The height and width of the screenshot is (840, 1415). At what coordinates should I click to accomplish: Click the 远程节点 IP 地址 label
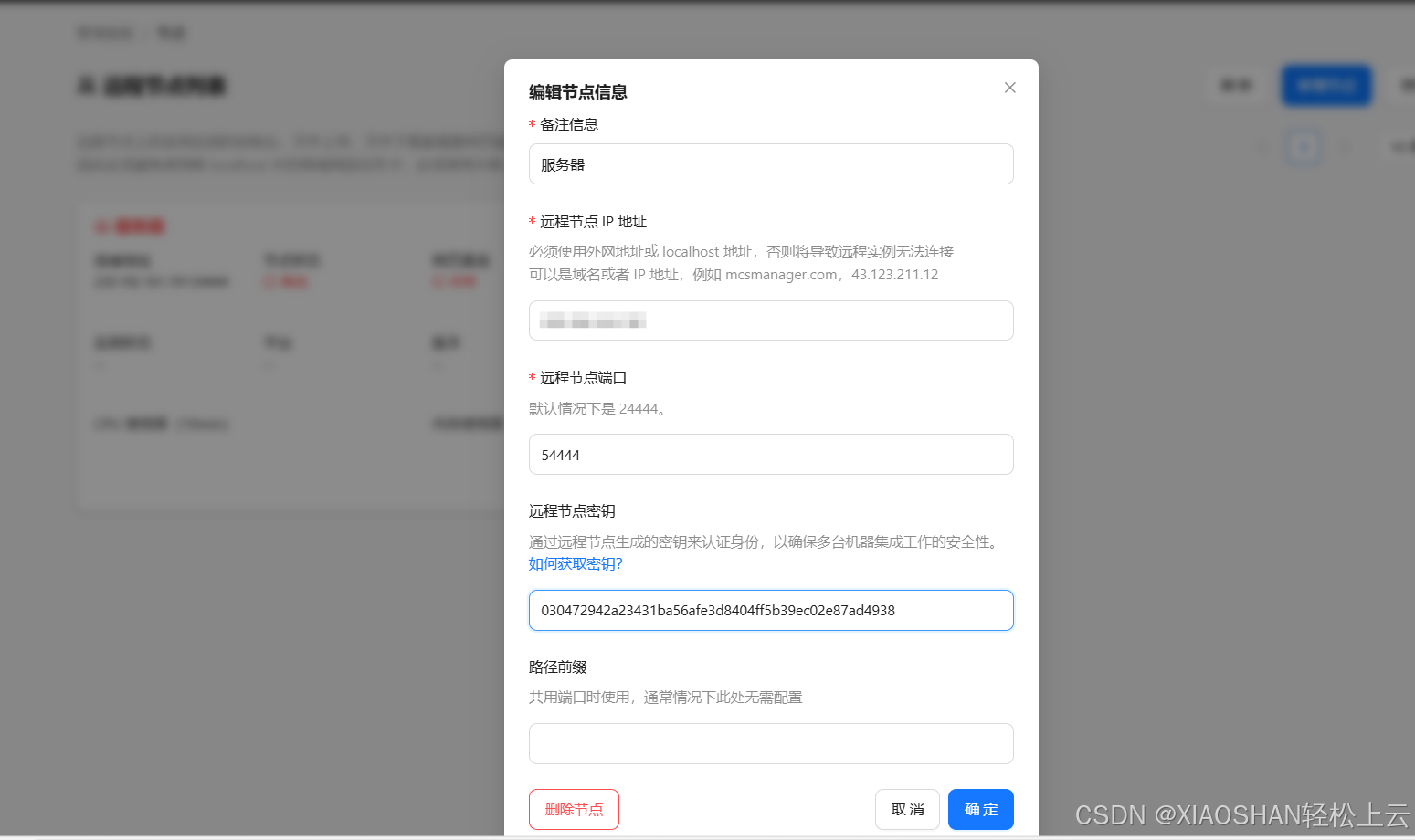(x=593, y=222)
